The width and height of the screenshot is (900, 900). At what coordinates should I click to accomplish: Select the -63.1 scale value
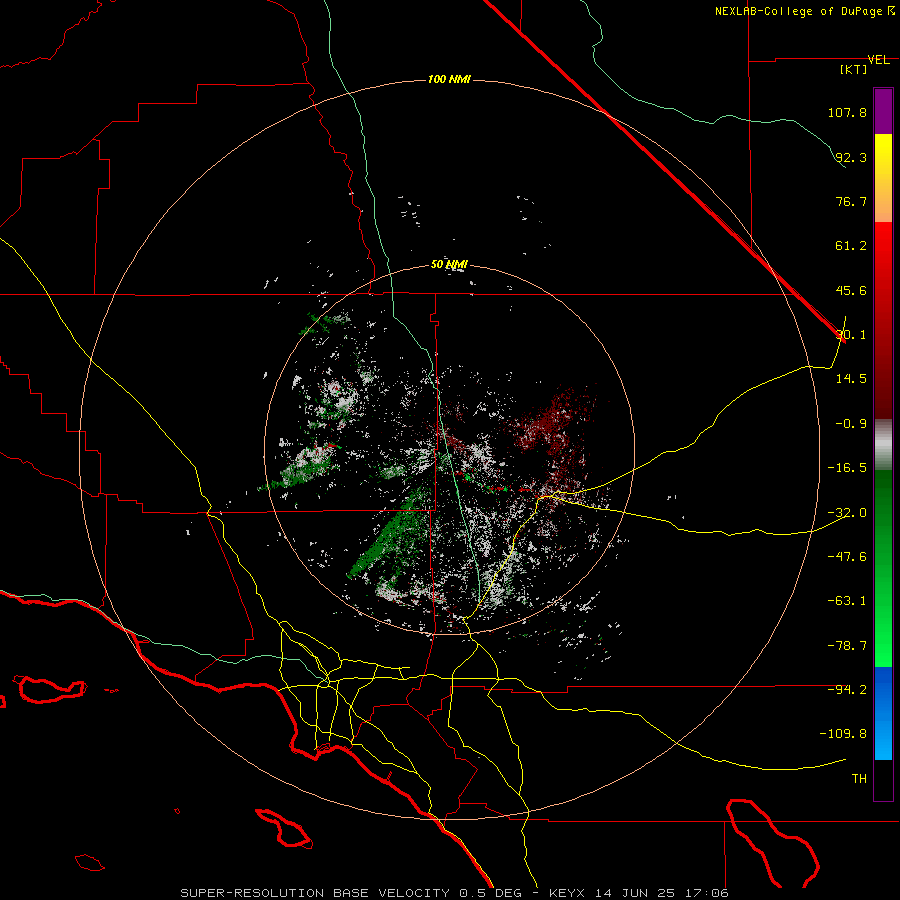847,601
